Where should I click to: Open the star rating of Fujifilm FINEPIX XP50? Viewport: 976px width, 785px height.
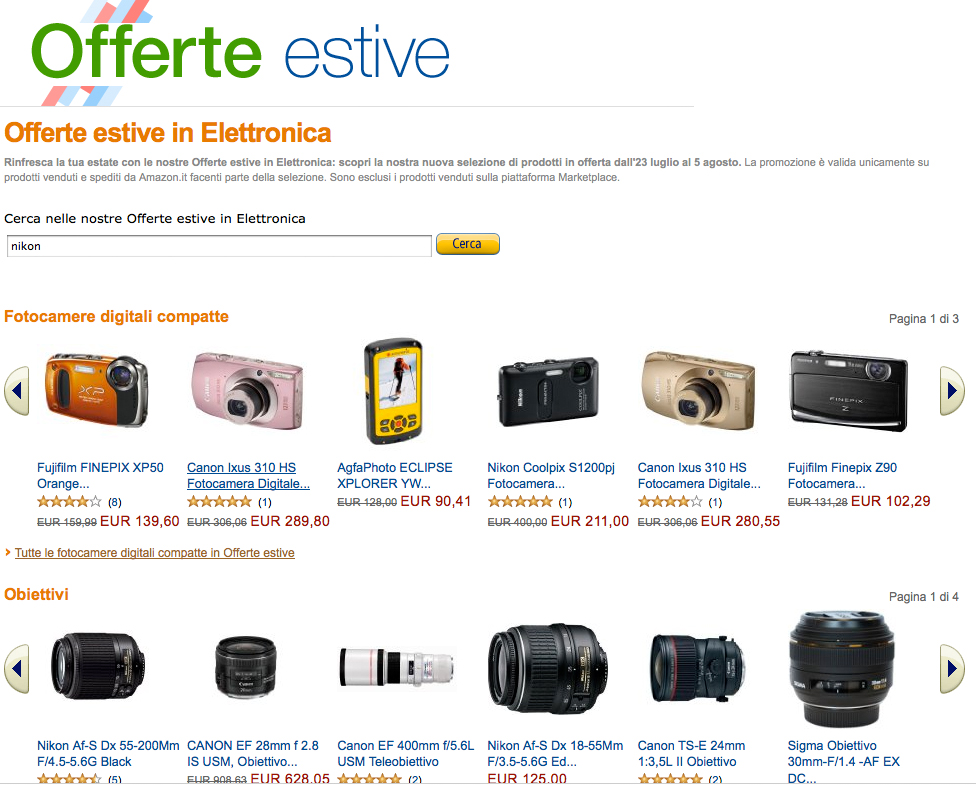click(68, 501)
